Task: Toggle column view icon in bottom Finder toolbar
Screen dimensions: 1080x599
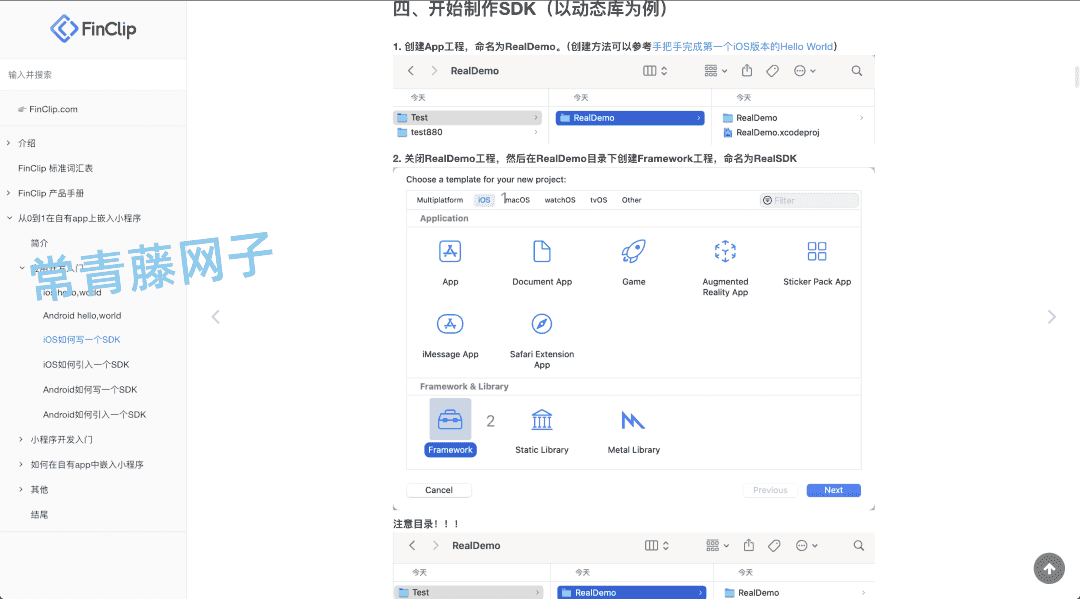Action: (656, 545)
